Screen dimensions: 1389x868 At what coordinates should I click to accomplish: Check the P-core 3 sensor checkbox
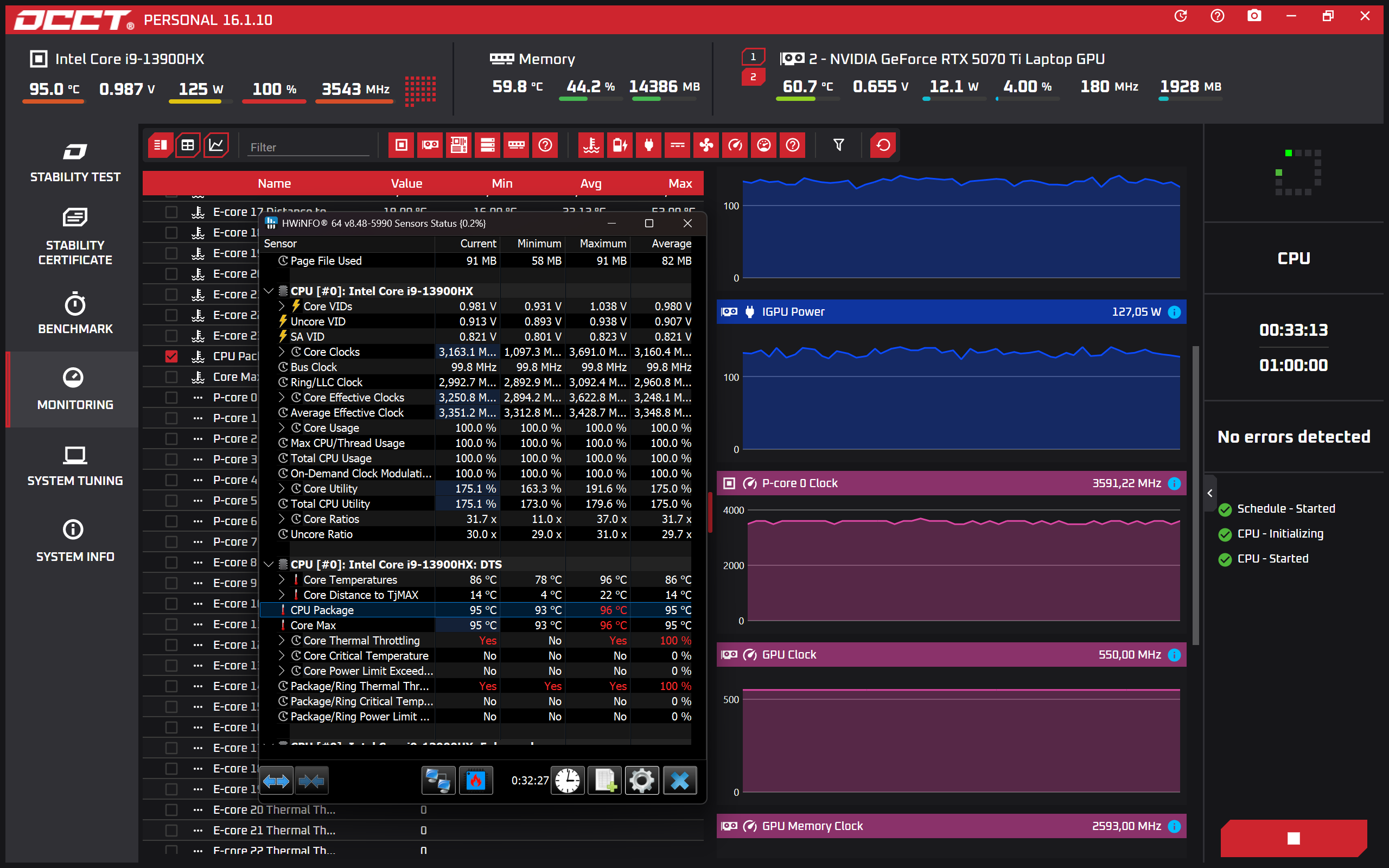pos(171,459)
